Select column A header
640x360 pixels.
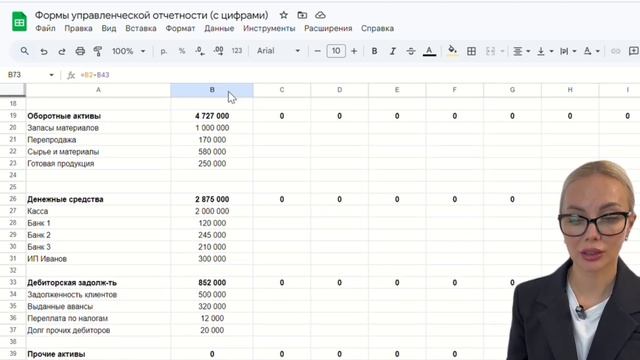coord(98,90)
